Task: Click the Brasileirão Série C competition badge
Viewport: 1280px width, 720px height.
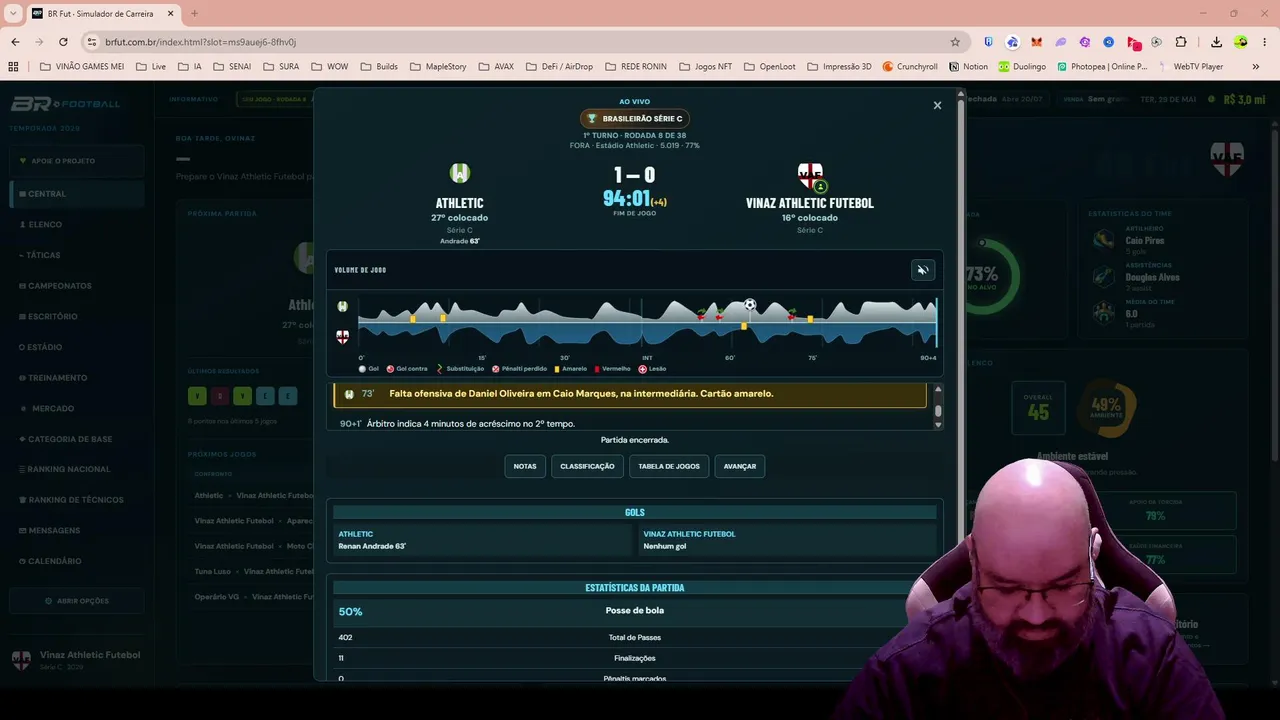Action: [x=635, y=118]
